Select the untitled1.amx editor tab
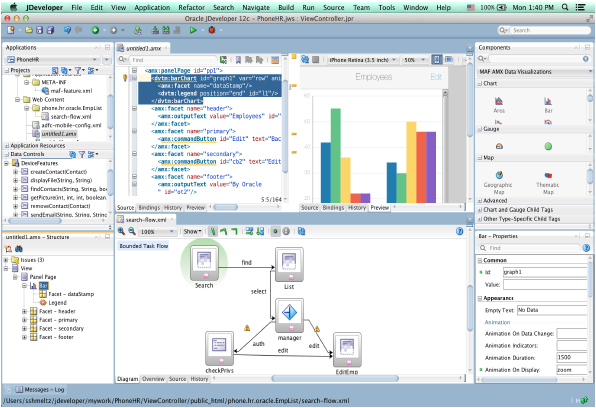The height and width of the screenshot is (408, 596). pyautogui.click(x=143, y=48)
